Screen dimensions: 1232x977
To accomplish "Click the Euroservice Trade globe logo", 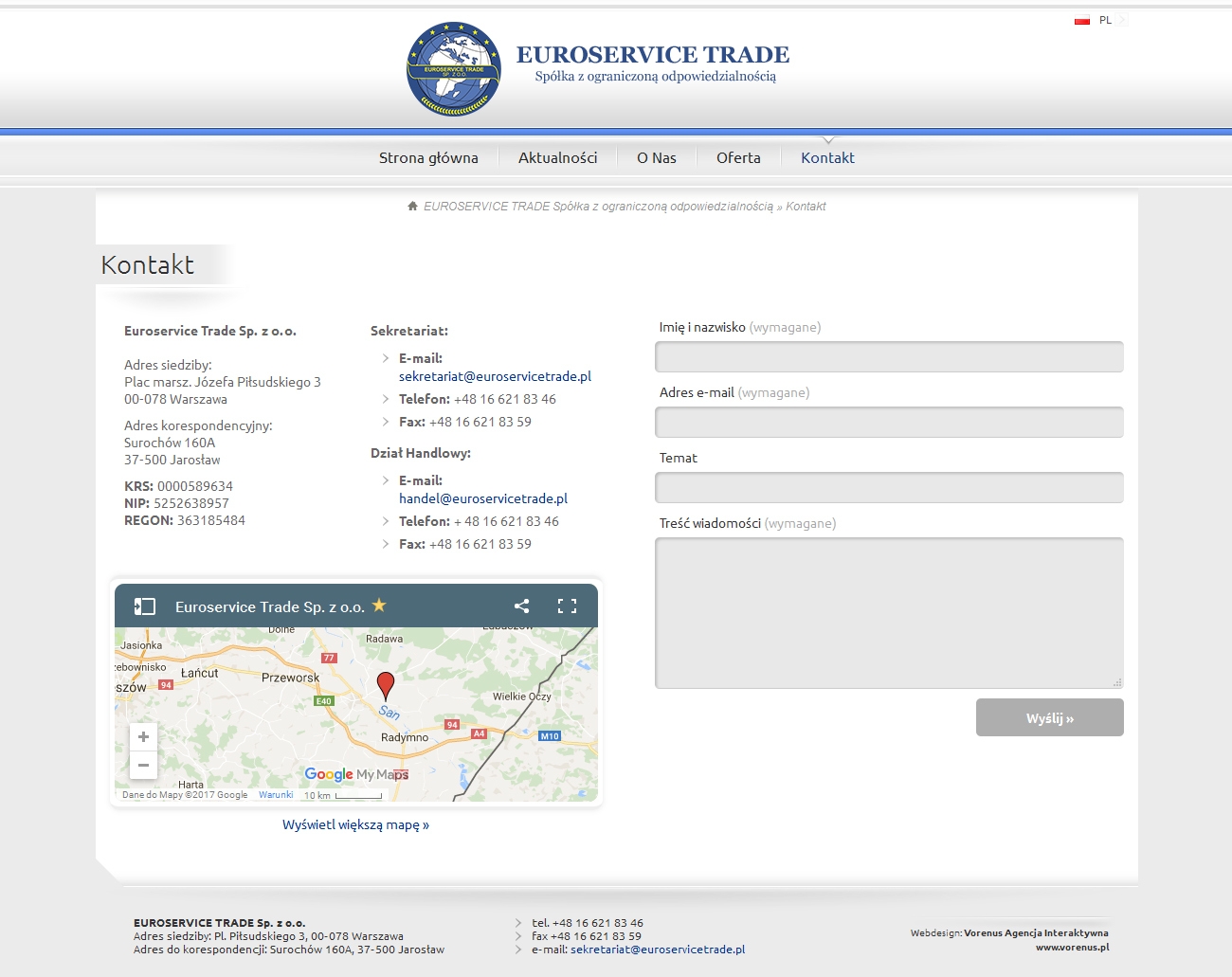I will [x=454, y=69].
